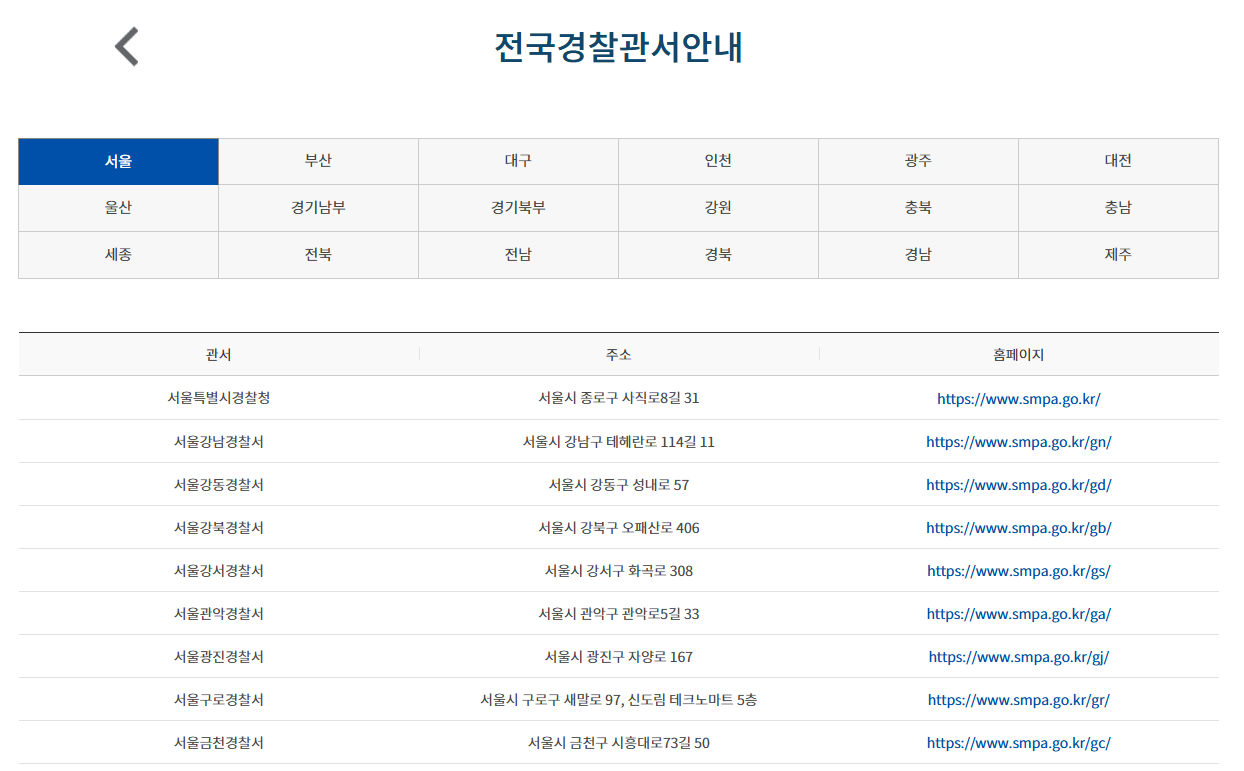
Task: Open the 전남 region tab
Action: coord(518,254)
